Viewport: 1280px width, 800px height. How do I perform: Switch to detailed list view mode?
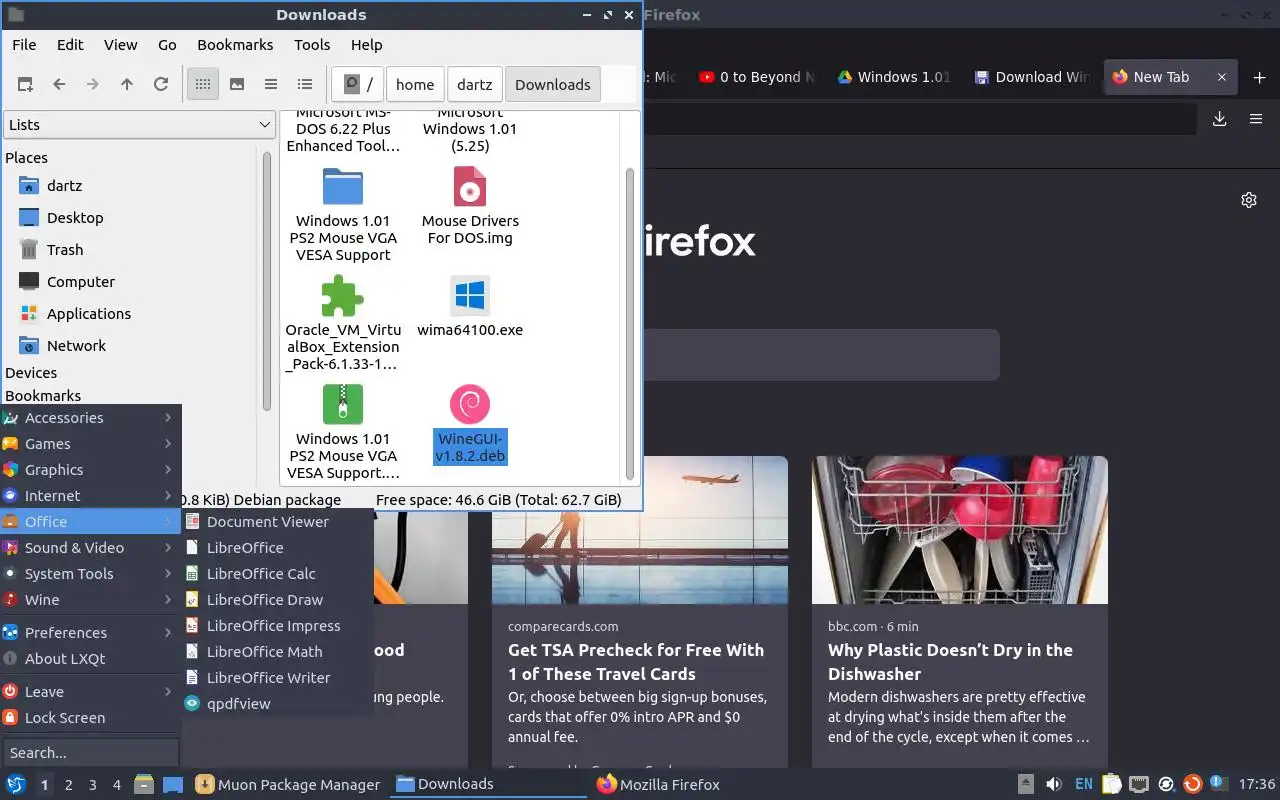(305, 85)
